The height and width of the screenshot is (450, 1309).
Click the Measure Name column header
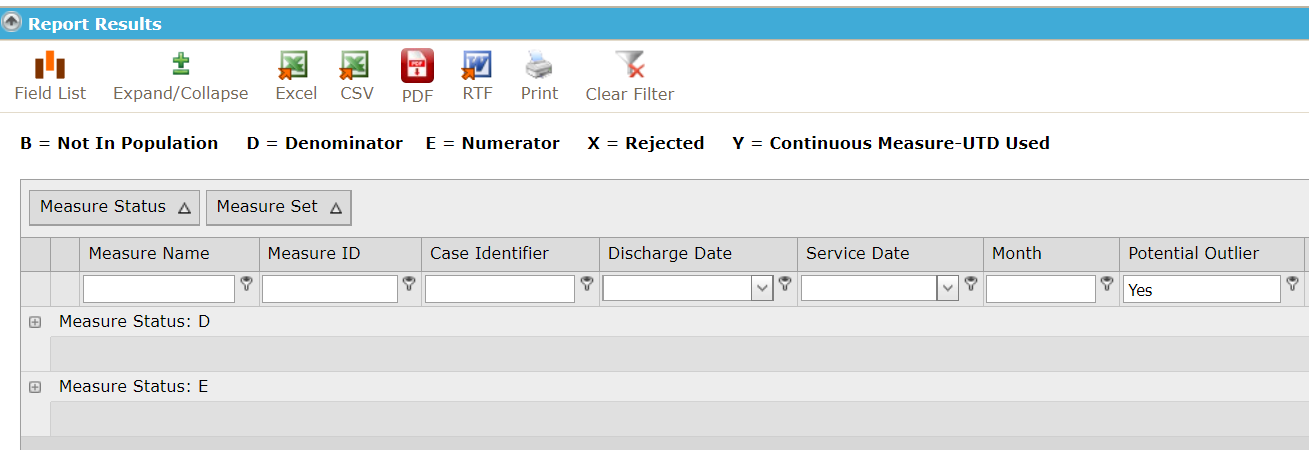tap(169, 254)
